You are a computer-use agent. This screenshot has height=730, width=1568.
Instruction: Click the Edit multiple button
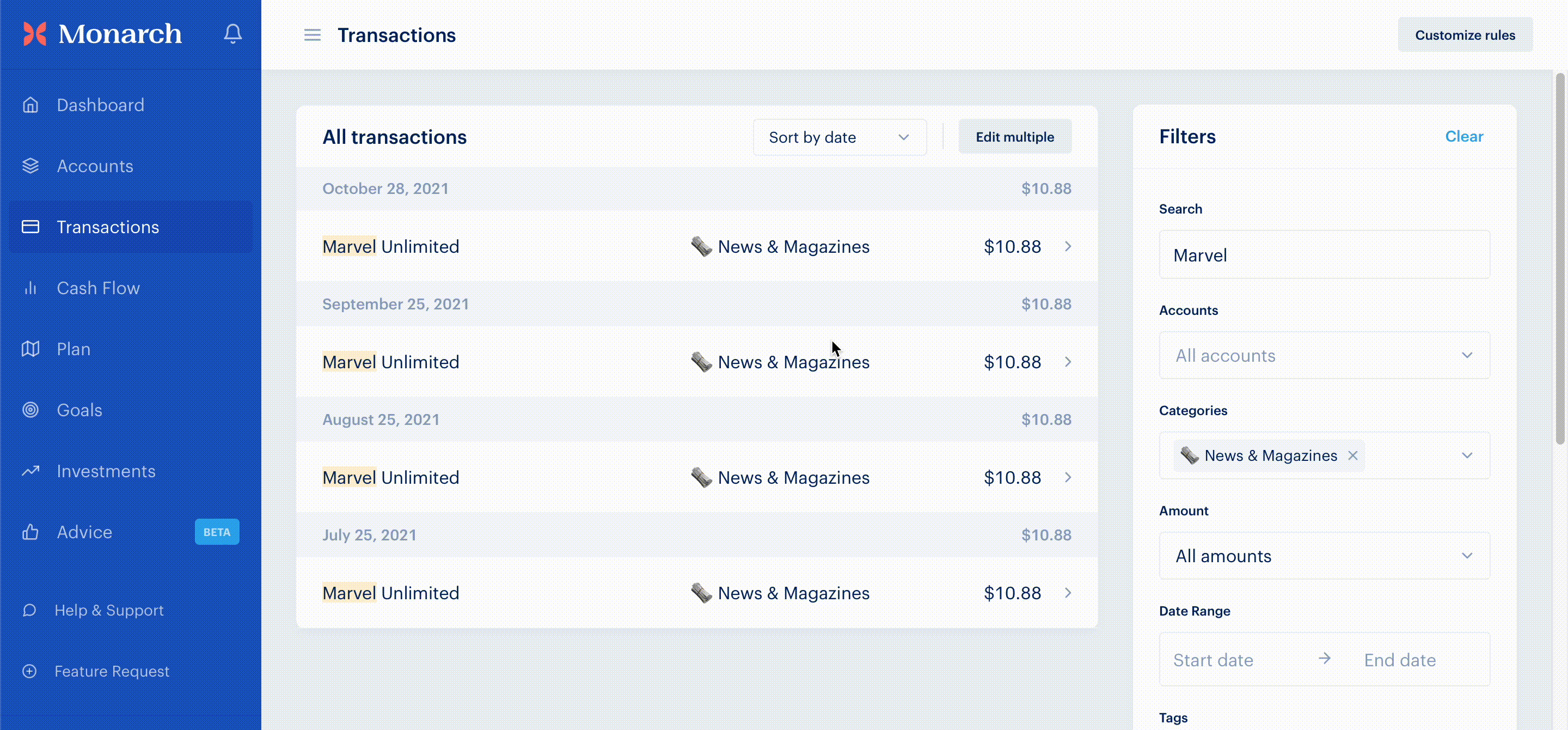1015,137
